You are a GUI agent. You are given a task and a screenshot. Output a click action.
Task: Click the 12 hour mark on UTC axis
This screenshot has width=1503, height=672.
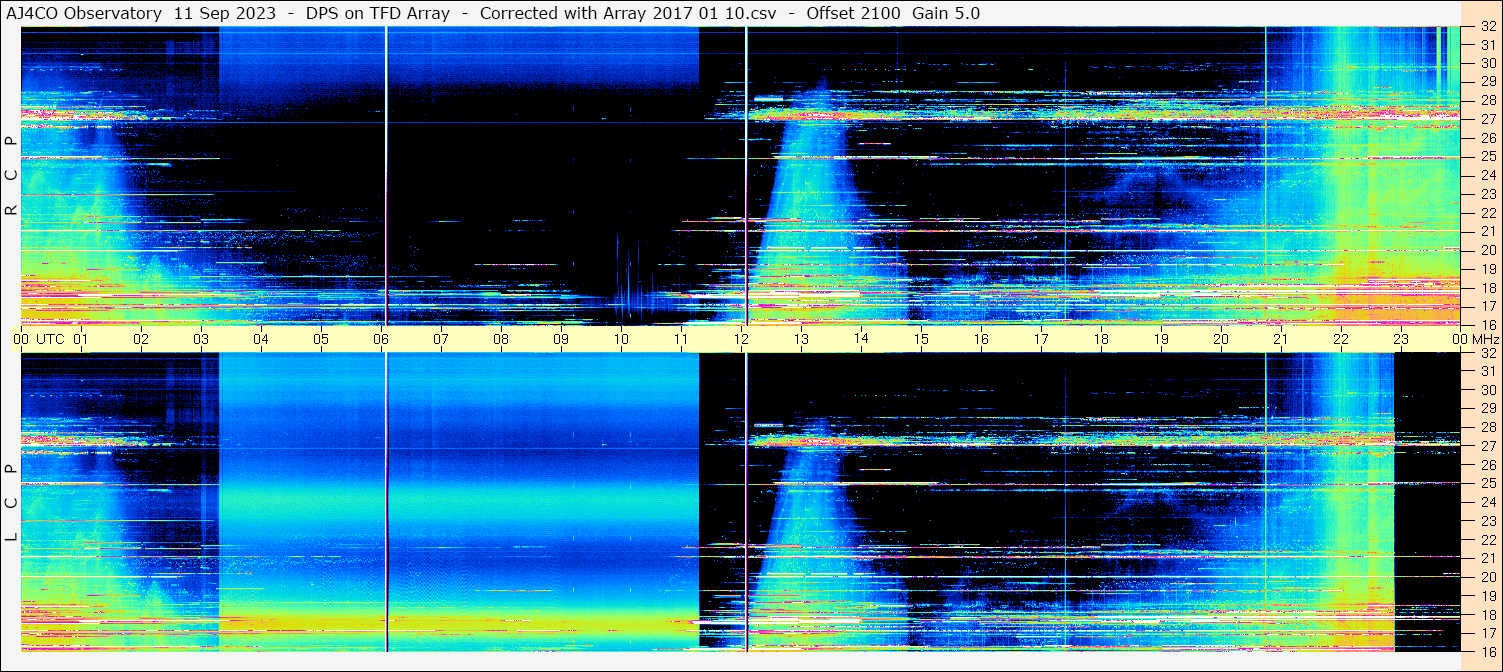coord(741,339)
